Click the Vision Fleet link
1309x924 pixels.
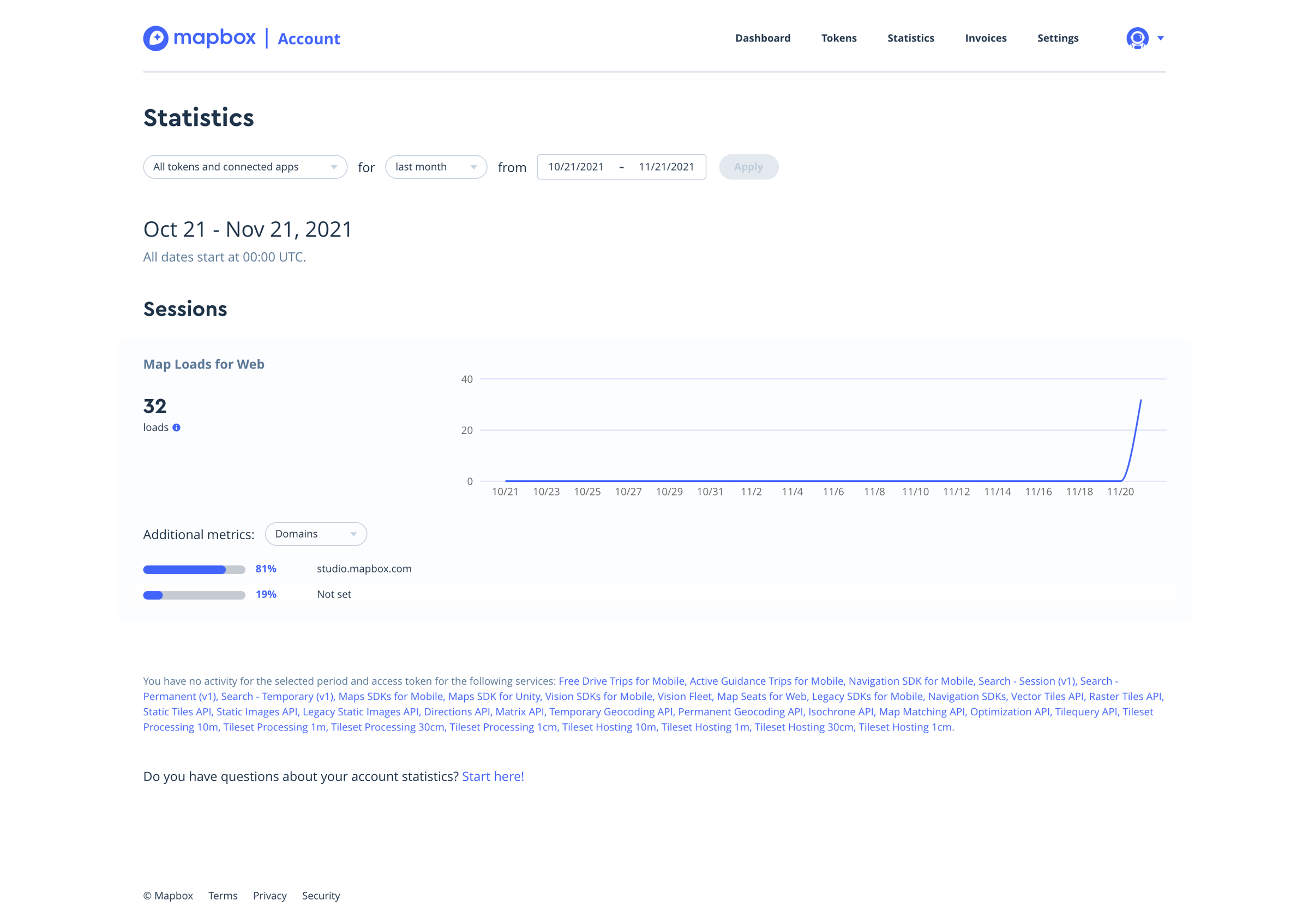[684, 696]
